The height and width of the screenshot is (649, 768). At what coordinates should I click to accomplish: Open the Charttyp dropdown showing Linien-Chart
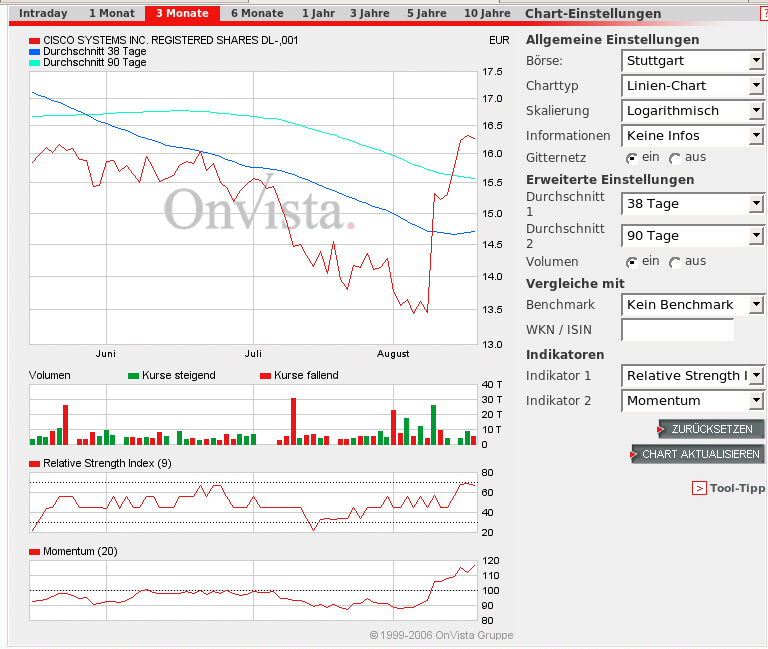tap(693, 86)
